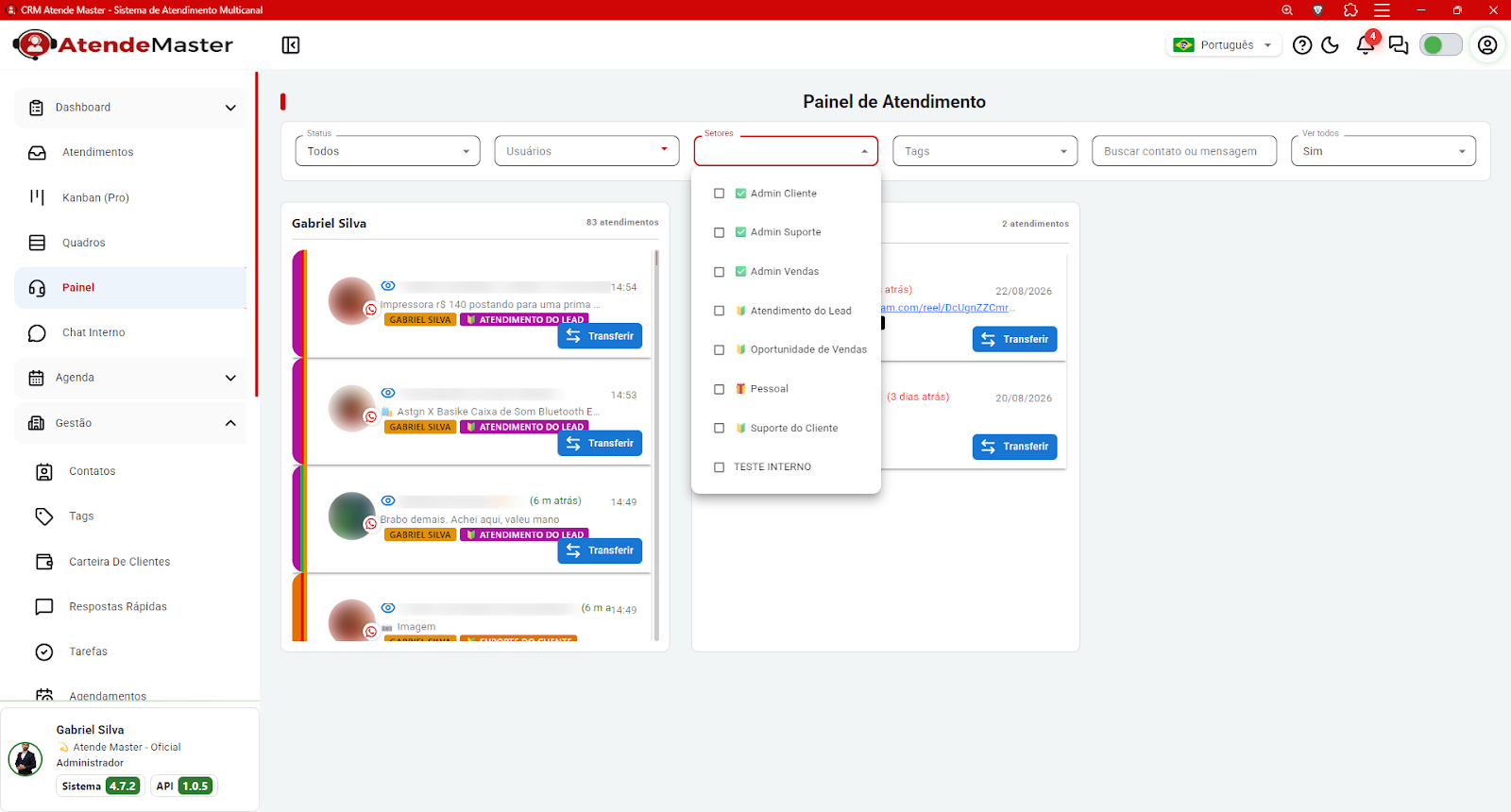This screenshot has height=812, width=1511.
Task: Click the Chat Interno bubble icon
Action: (37, 332)
